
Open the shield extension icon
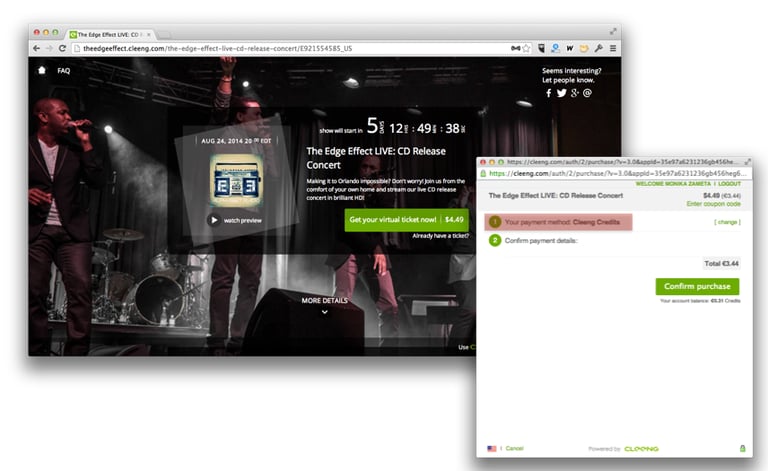(x=541, y=48)
